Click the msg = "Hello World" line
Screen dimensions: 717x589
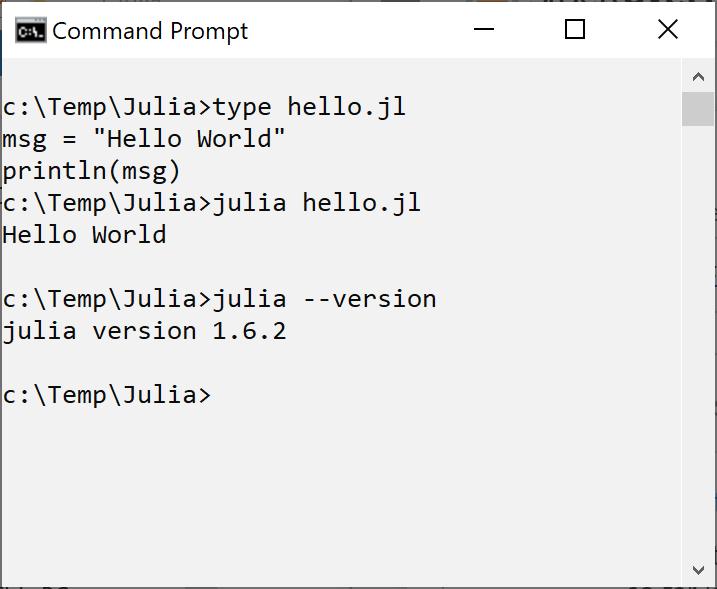pos(144,139)
